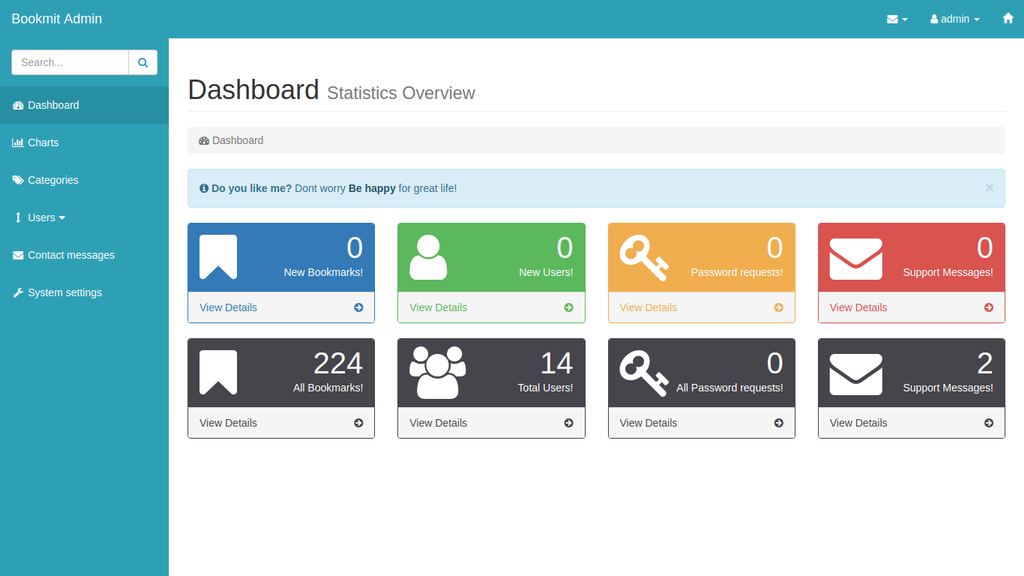
Task: Click the search magnifier button
Action: pos(143,63)
